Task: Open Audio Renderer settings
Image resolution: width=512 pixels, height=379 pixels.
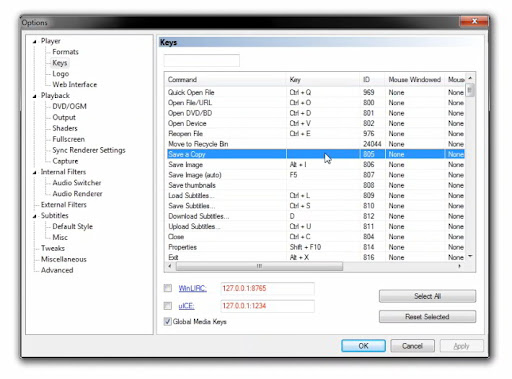Action: (77, 194)
